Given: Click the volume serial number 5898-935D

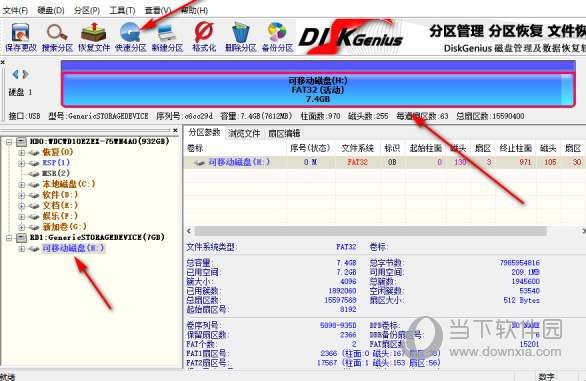Looking at the screenshot, I should 338,325.
